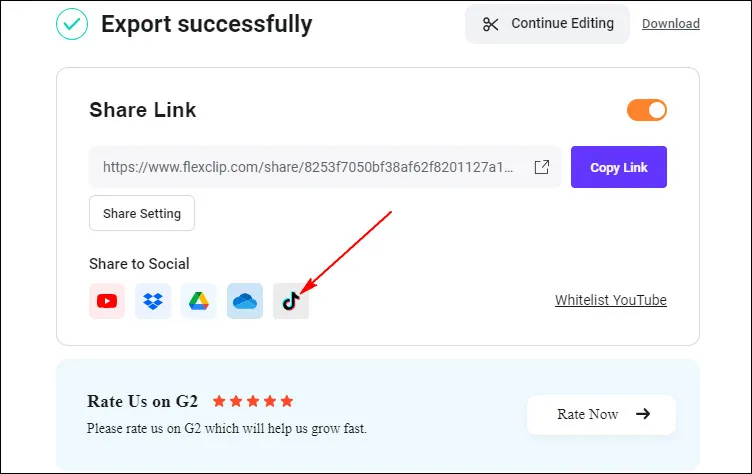
Task: Send video to OneDrive cloud icon
Action: tap(245, 301)
